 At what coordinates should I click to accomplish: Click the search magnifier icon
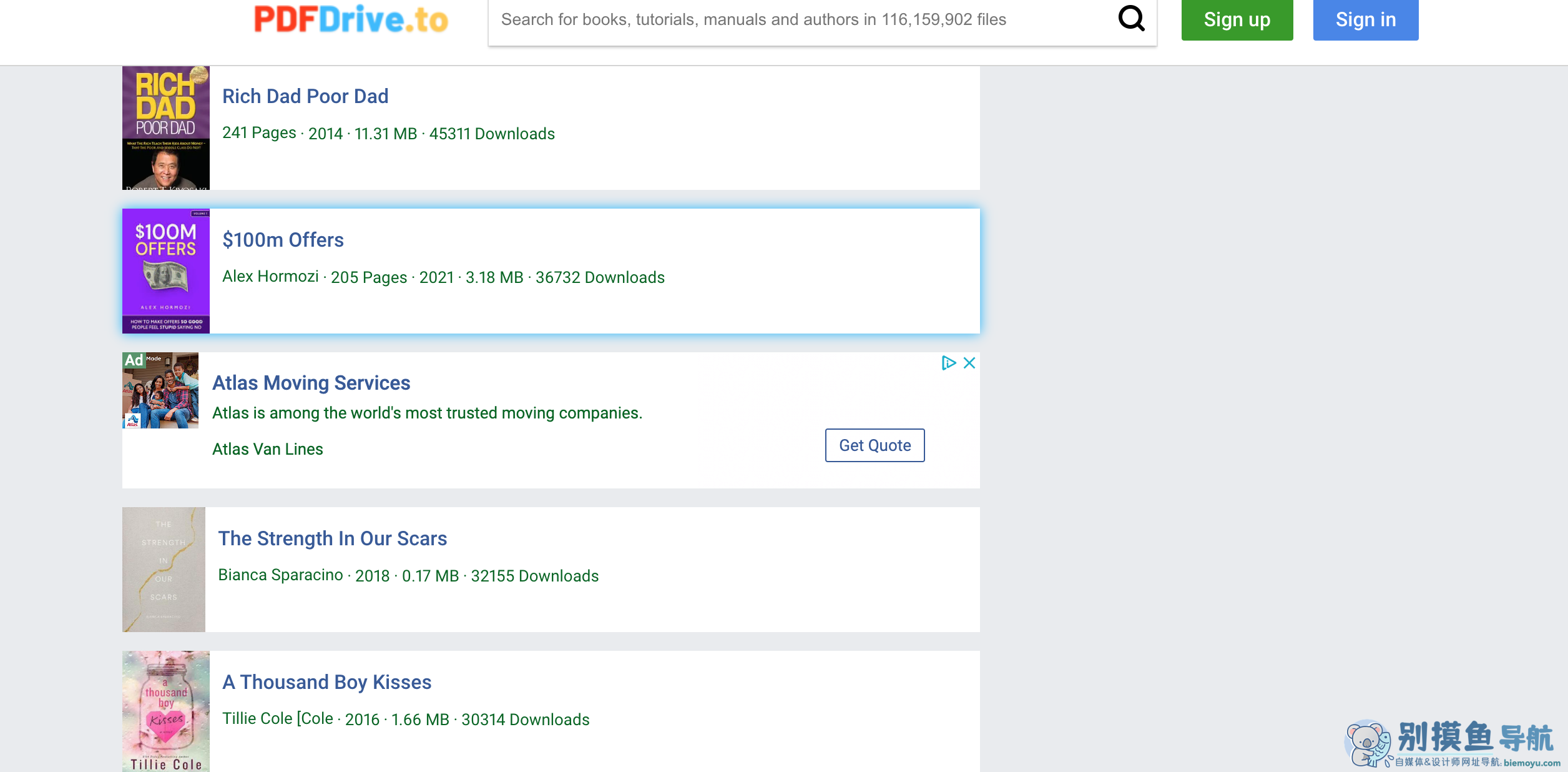(1130, 19)
